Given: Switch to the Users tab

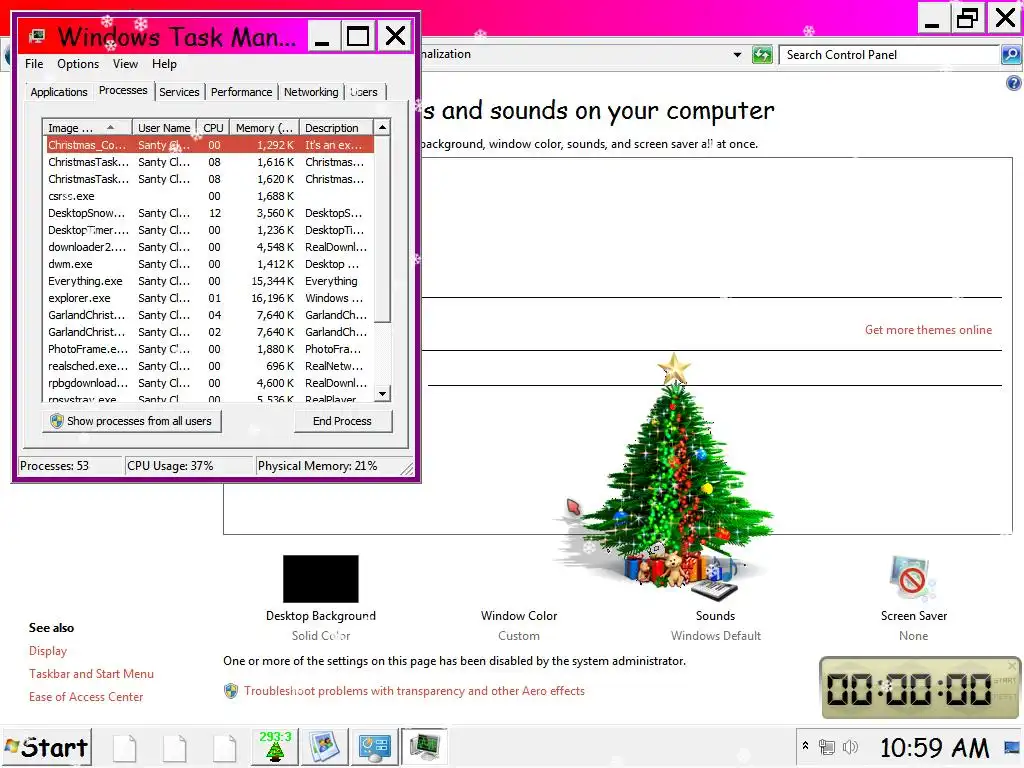Looking at the screenshot, I should click(364, 92).
